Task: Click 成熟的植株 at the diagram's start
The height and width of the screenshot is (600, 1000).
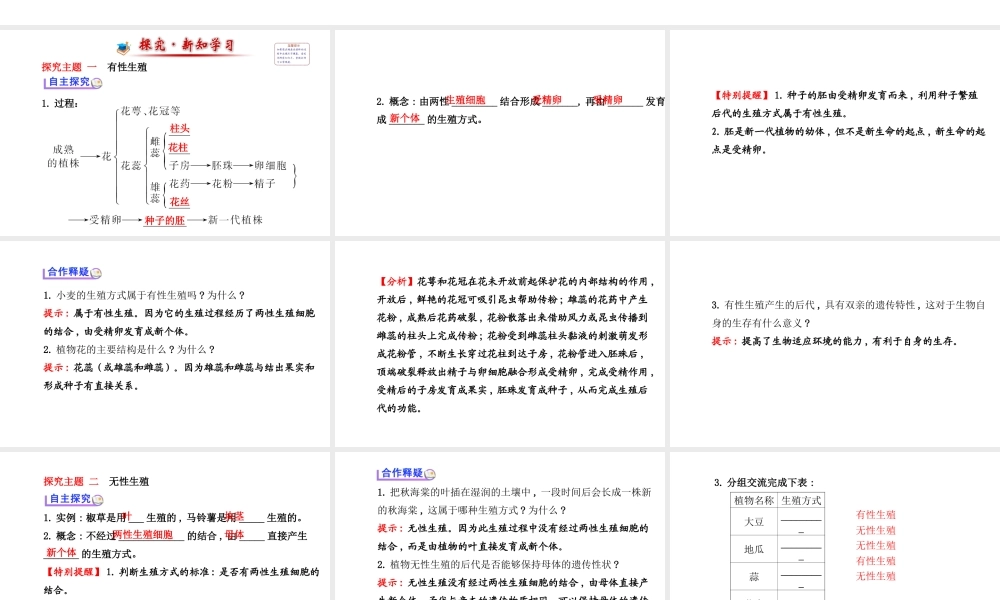Action: (63, 156)
